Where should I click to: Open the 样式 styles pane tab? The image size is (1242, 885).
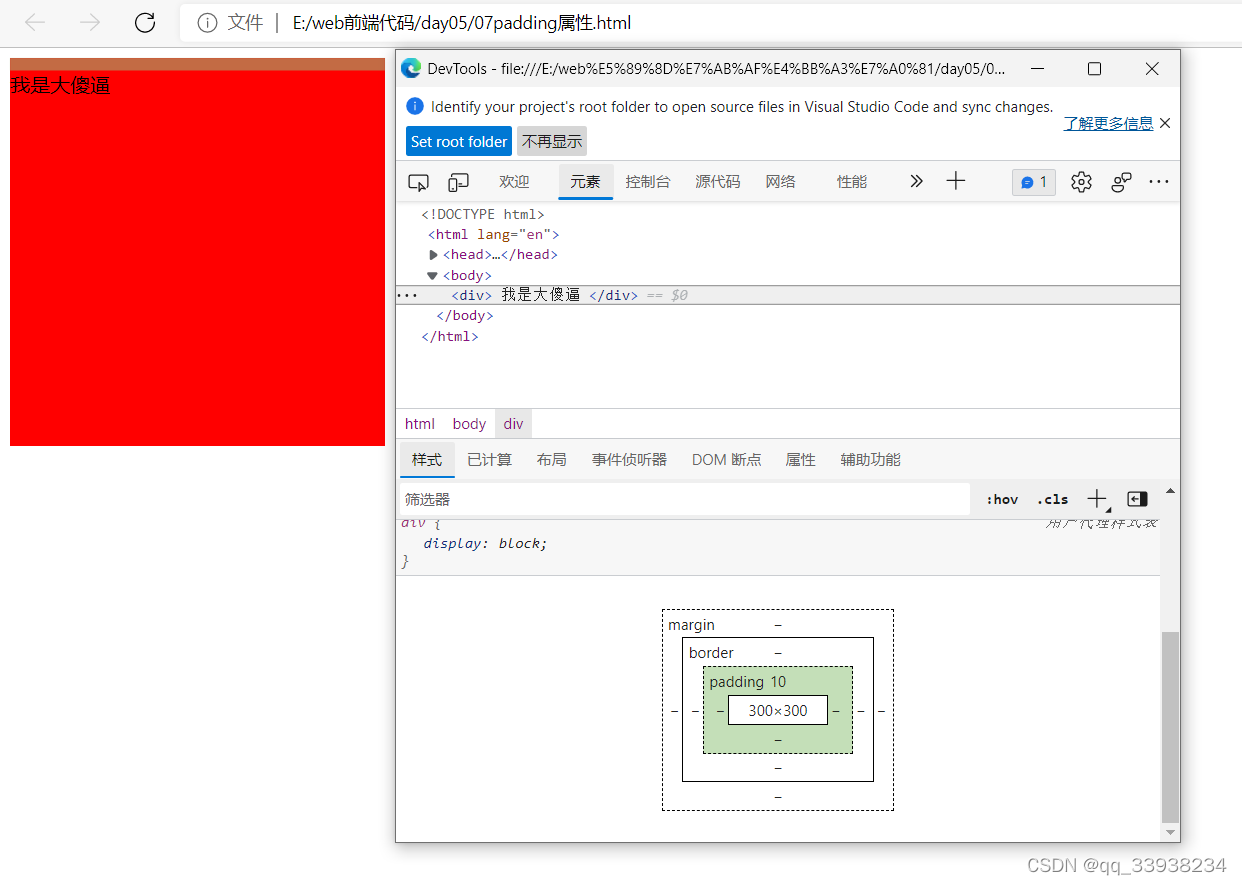pyautogui.click(x=427, y=460)
